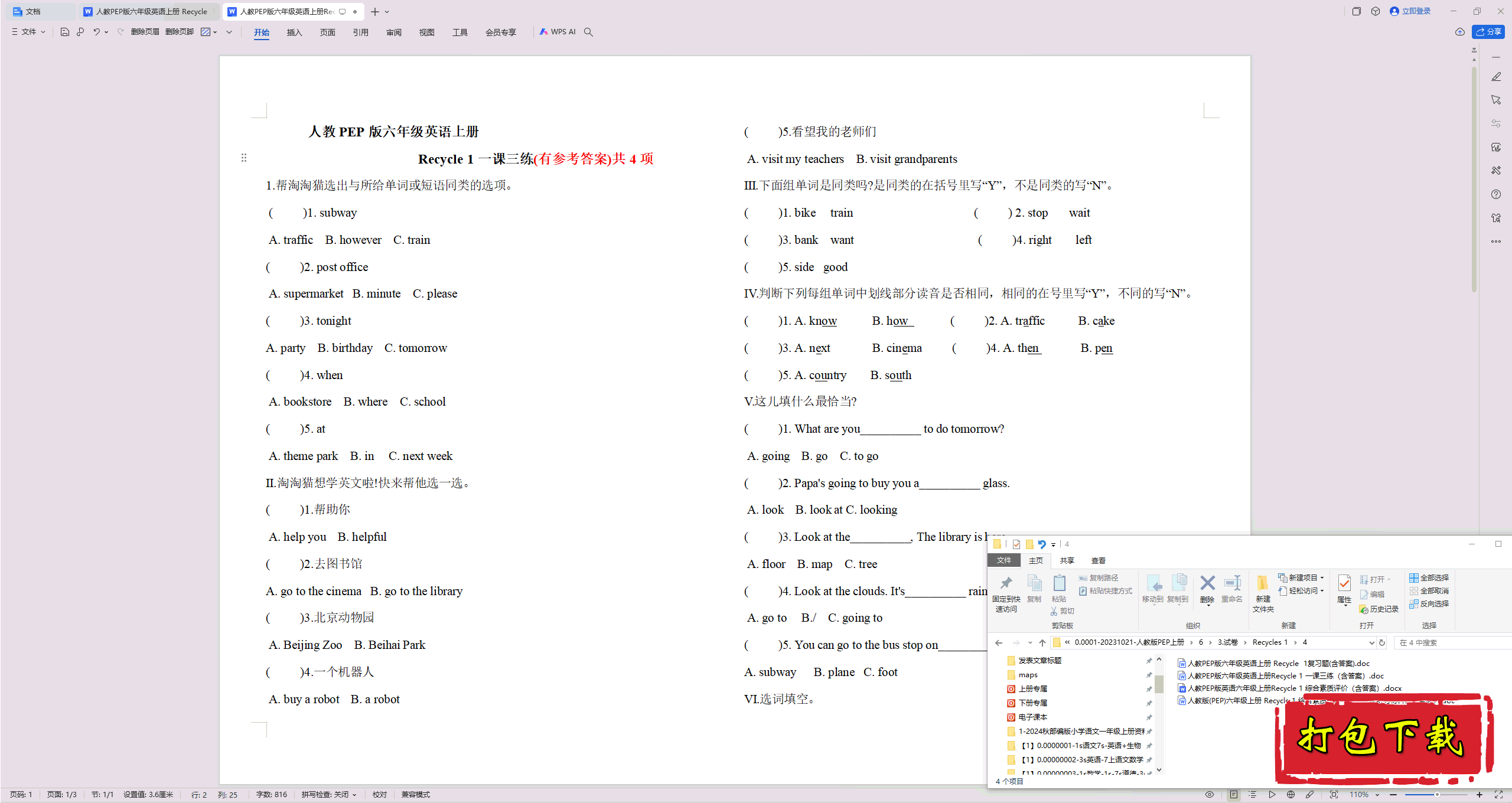Screen dimensions: 1512x803
Task: Click the 立即登录 login button
Action: pyautogui.click(x=1410, y=11)
